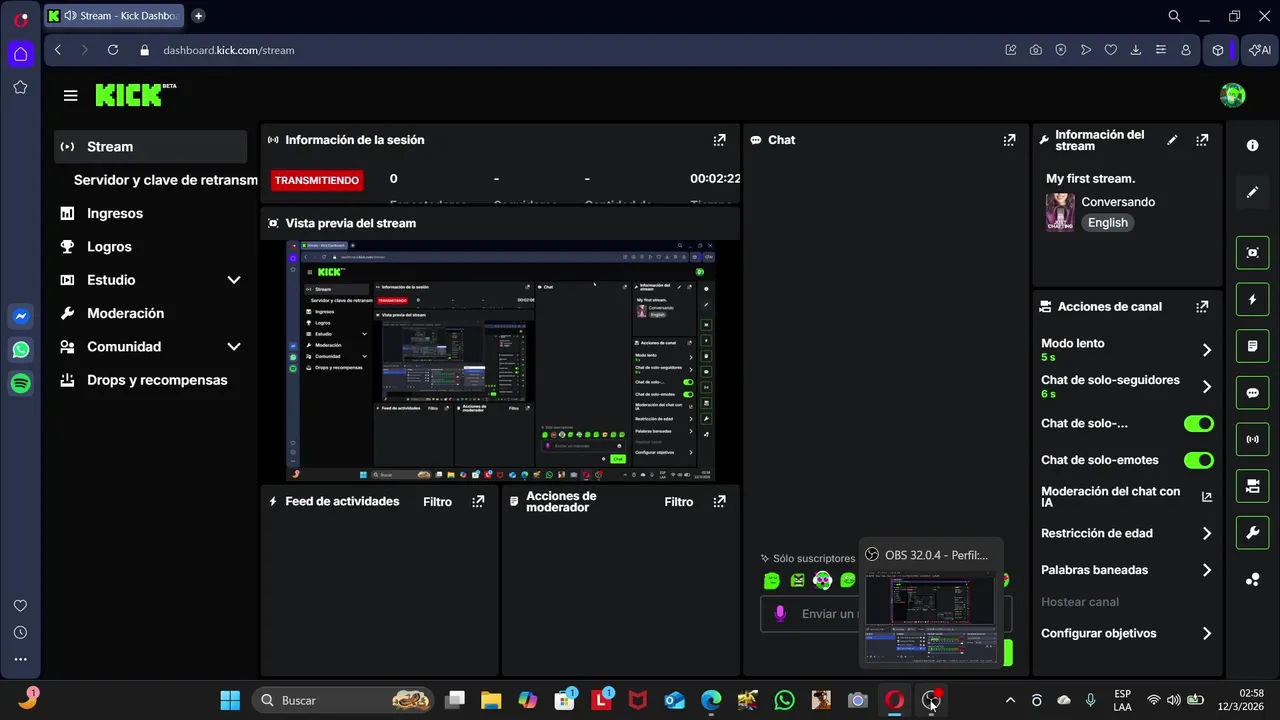Toggle the Chat de solo-emotes switch

tap(1198, 460)
